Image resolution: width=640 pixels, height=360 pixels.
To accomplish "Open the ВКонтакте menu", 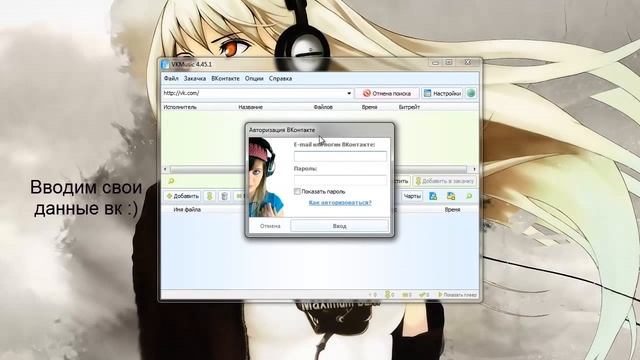I will [225, 78].
